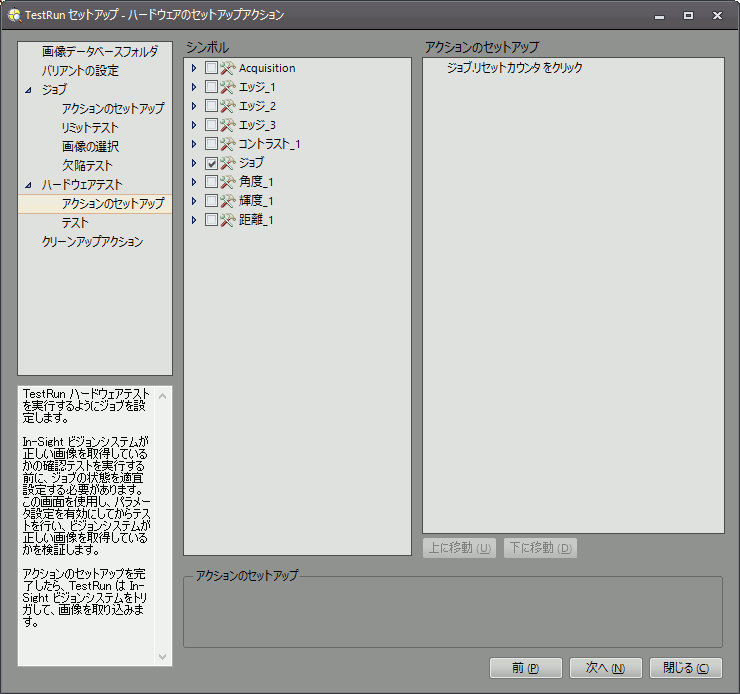Click the tool icon beside エッジ_1
The width and height of the screenshot is (740, 694).
point(227,87)
